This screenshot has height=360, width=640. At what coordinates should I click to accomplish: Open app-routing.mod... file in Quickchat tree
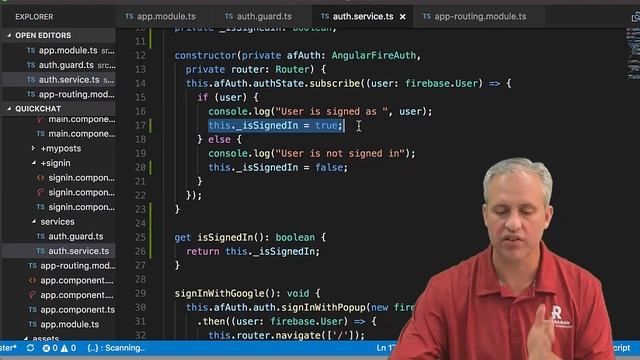[x=58, y=266]
